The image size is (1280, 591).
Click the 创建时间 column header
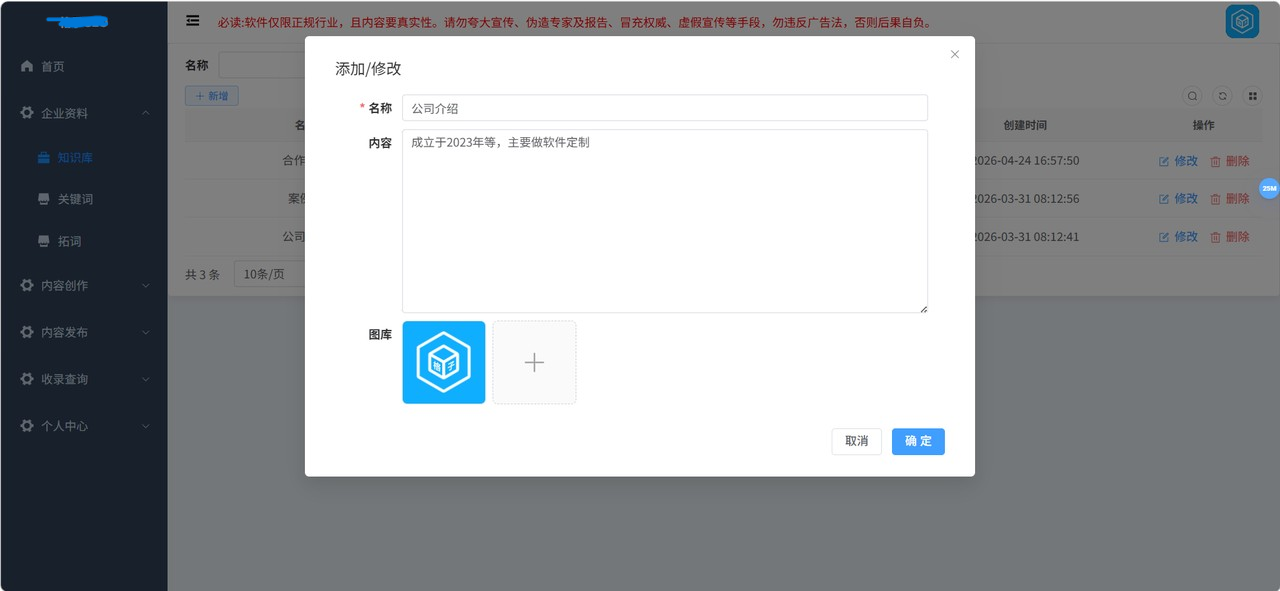tap(1025, 126)
